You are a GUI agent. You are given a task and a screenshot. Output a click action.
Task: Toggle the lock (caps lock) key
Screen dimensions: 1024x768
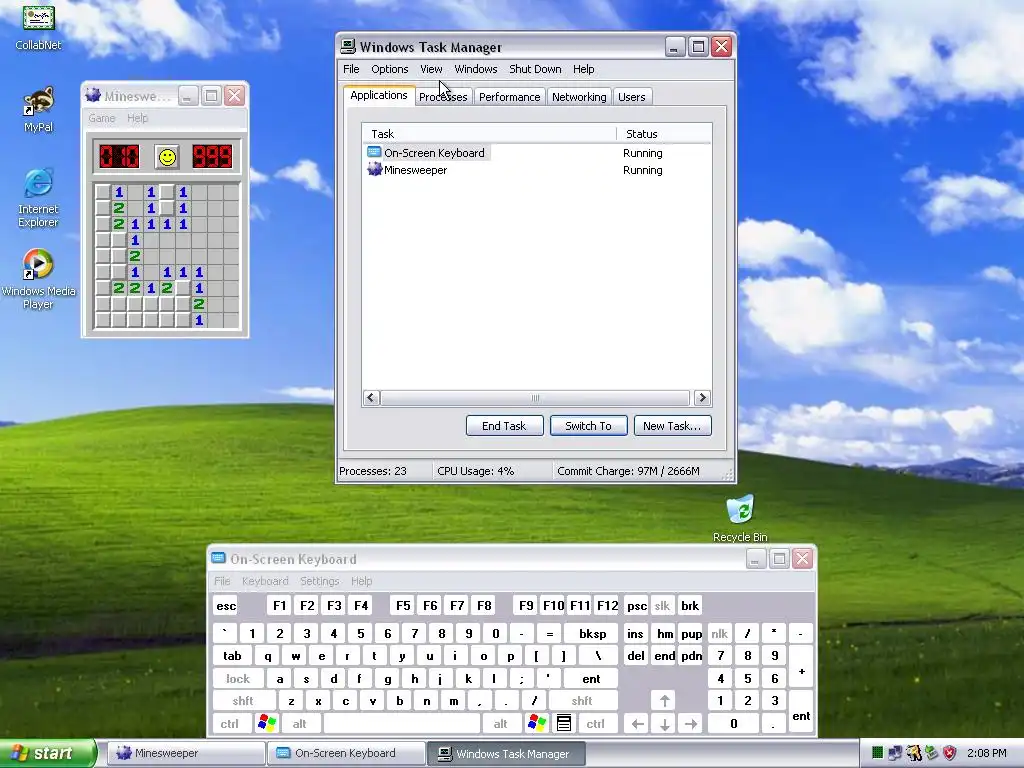point(238,679)
